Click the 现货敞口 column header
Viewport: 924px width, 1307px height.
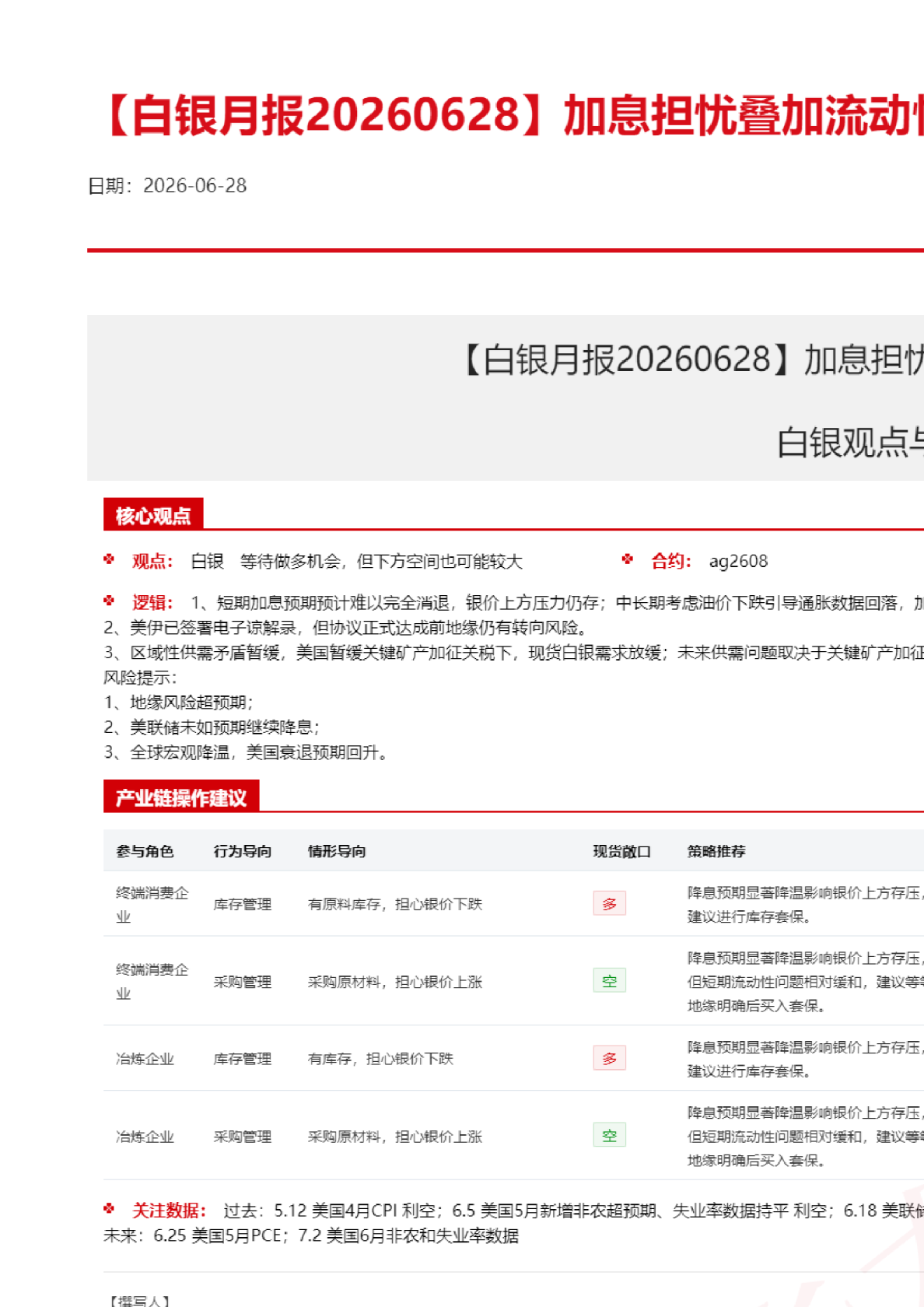click(x=621, y=851)
